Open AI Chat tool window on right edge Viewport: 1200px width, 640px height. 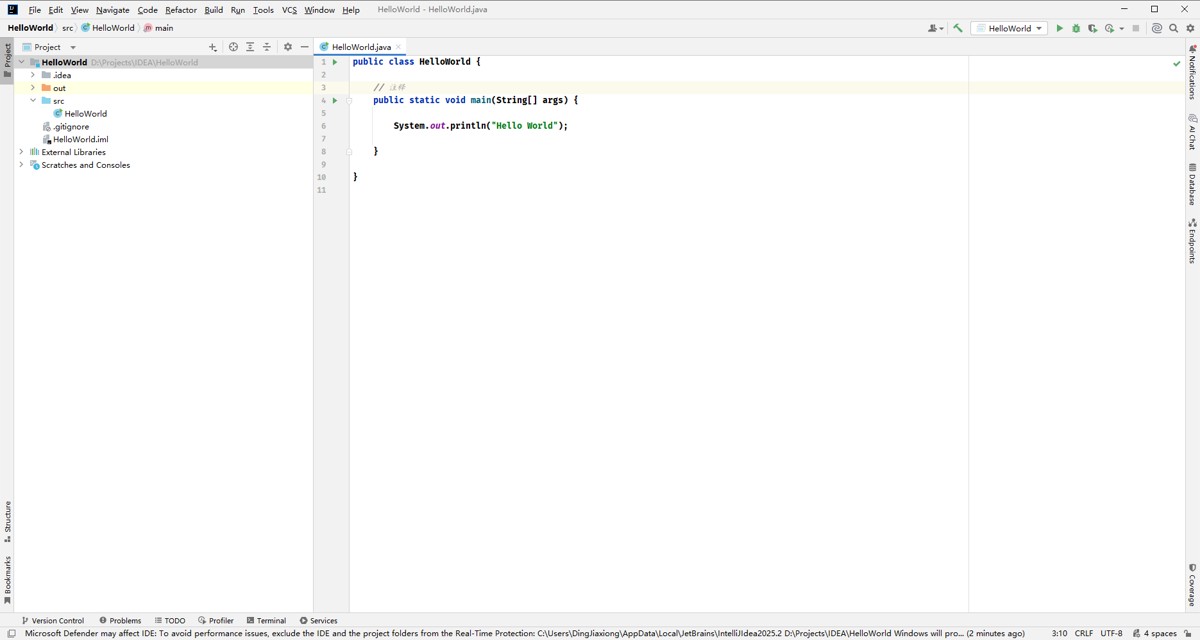(x=1192, y=131)
